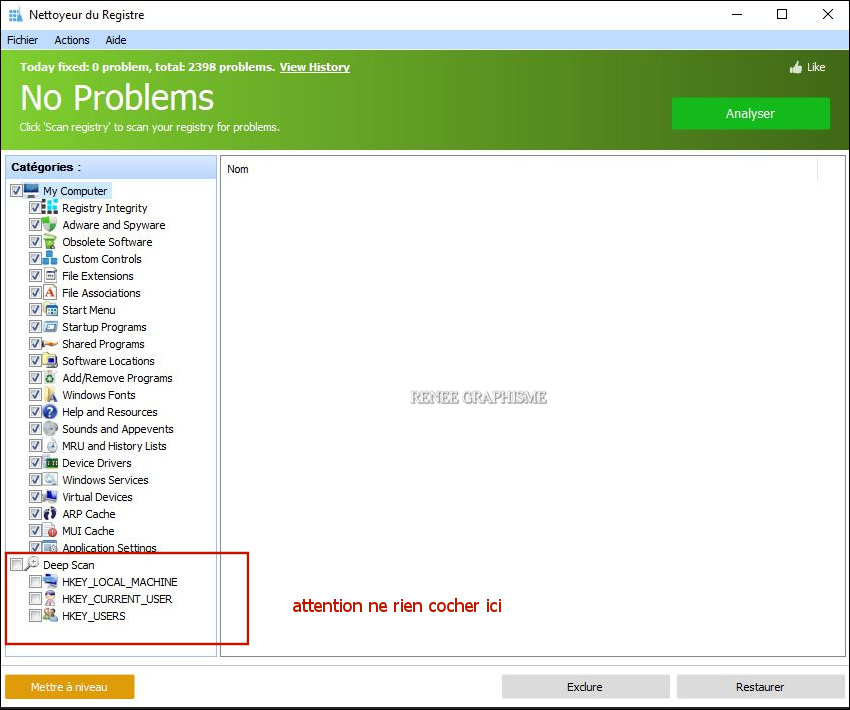Select the Windows Services label
850x710 pixels.
[105, 480]
